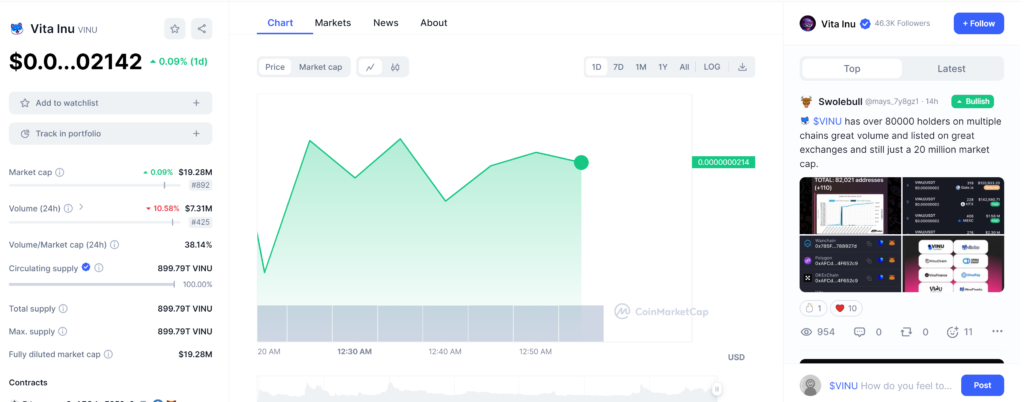The height and width of the screenshot is (402, 1024).
Task: Click the share icon beside VINU
Action: click(201, 29)
